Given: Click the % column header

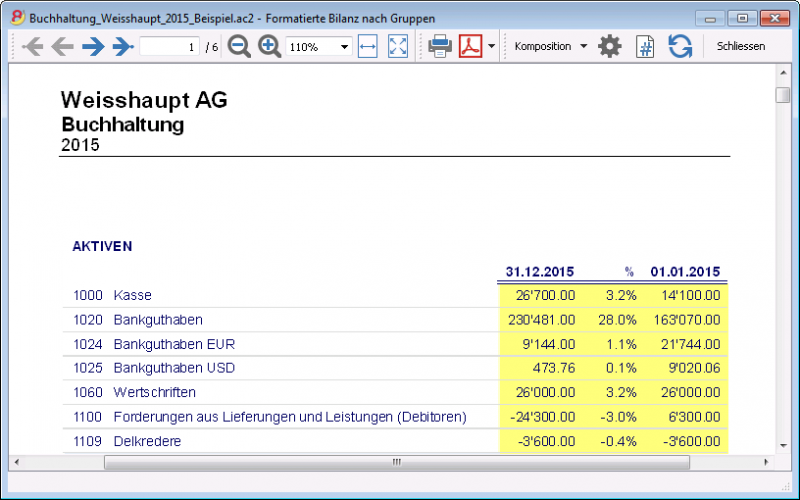Looking at the screenshot, I should point(629,272).
